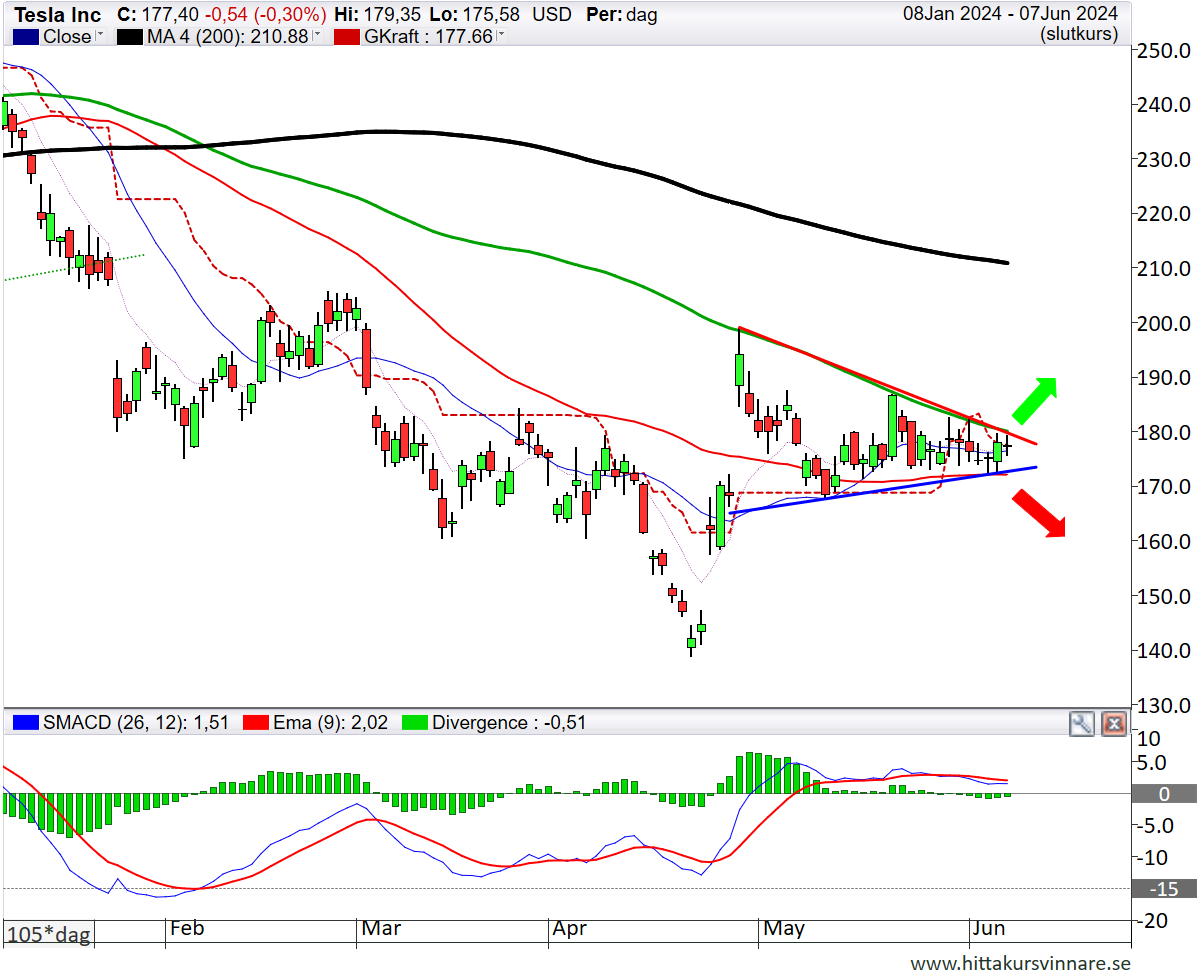Click the red GKraft color swatch
The height and width of the screenshot is (980, 1200).
click(348, 36)
